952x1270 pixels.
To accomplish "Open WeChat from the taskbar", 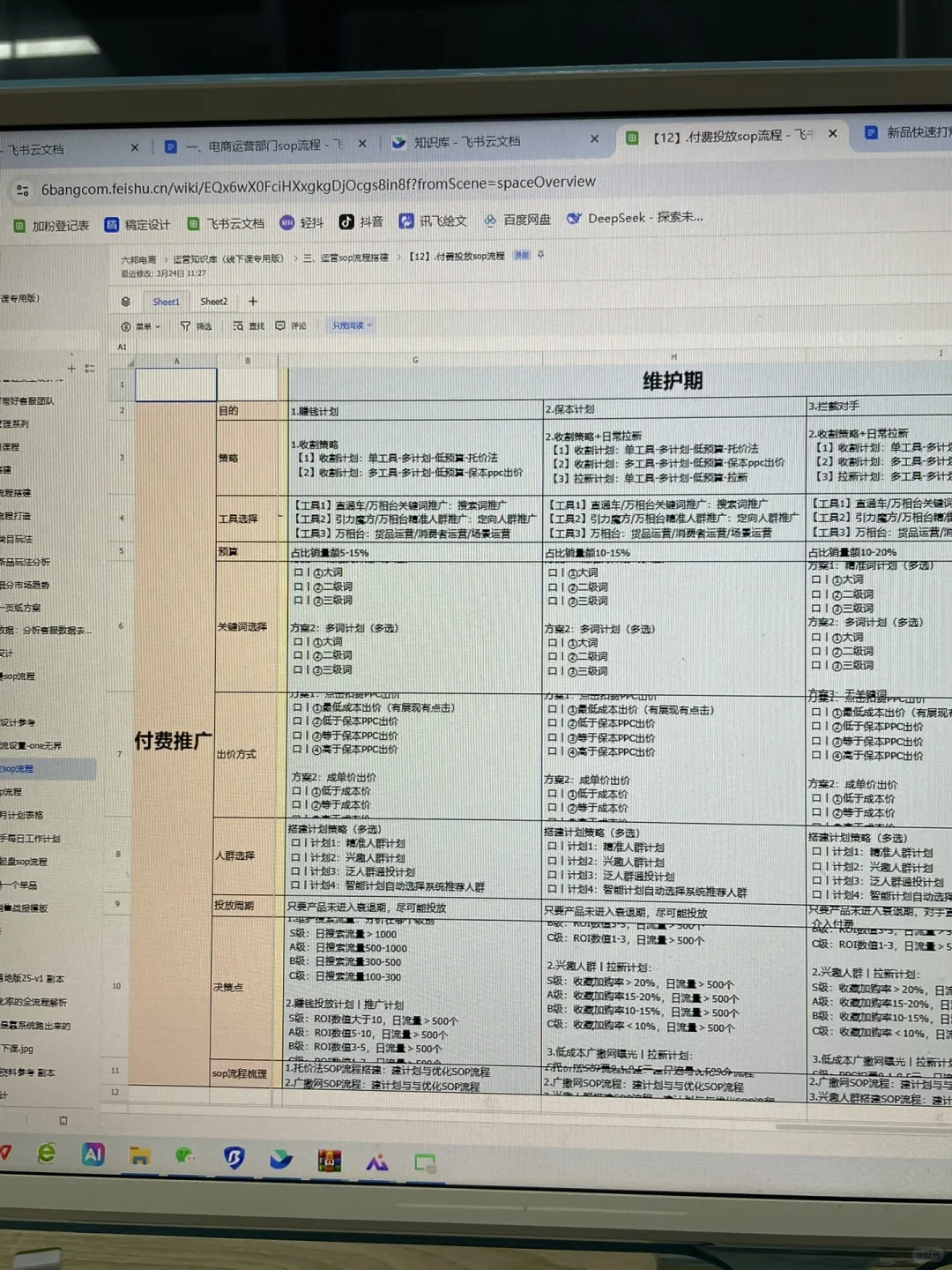I will 185,1155.
